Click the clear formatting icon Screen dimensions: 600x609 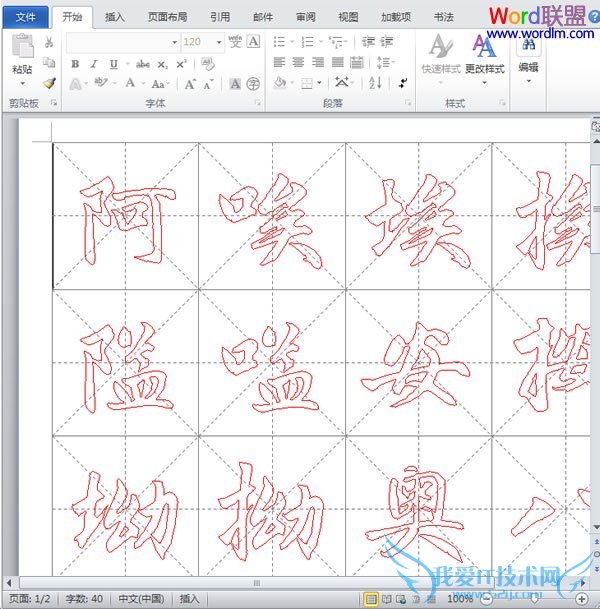coord(208,64)
